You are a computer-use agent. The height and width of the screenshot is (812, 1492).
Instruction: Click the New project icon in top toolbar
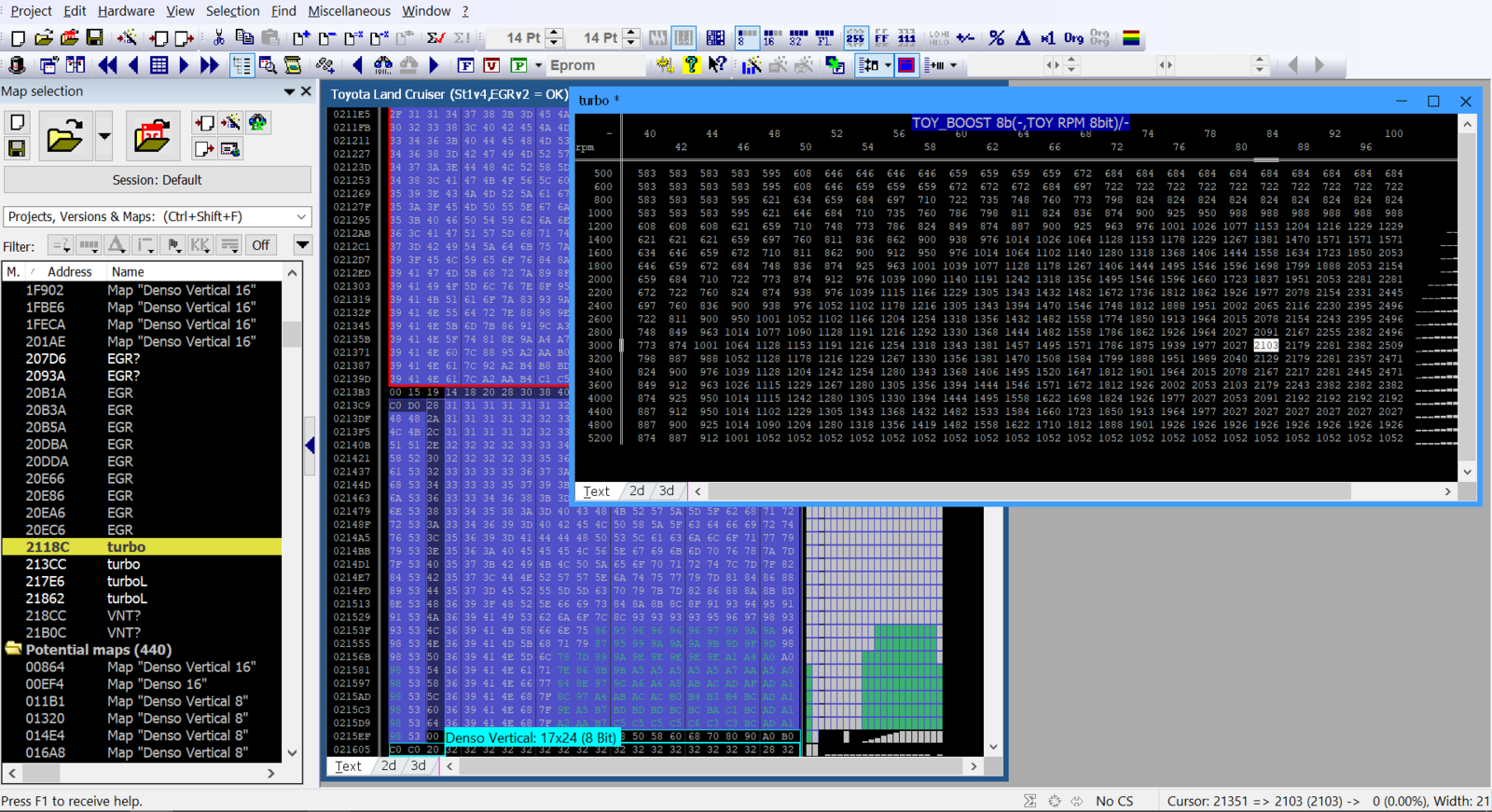pos(17,38)
